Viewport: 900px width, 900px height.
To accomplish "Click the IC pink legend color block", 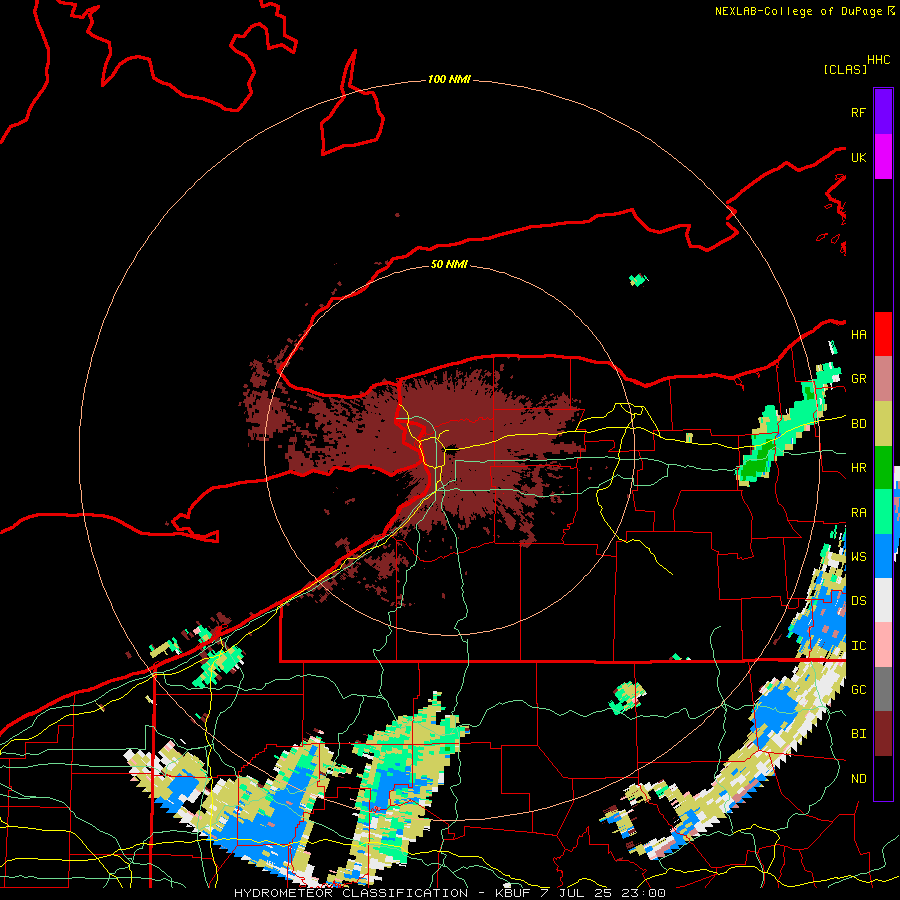I will (x=883, y=645).
